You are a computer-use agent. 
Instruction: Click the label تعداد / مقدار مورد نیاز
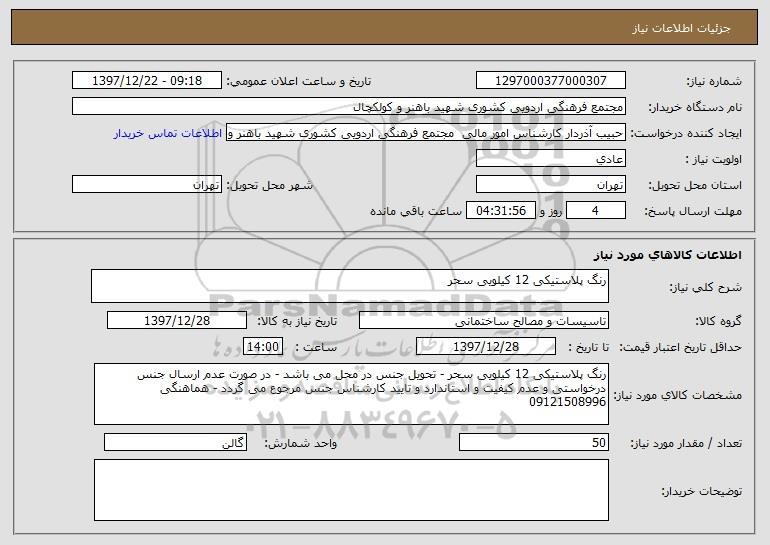[686, 443]
